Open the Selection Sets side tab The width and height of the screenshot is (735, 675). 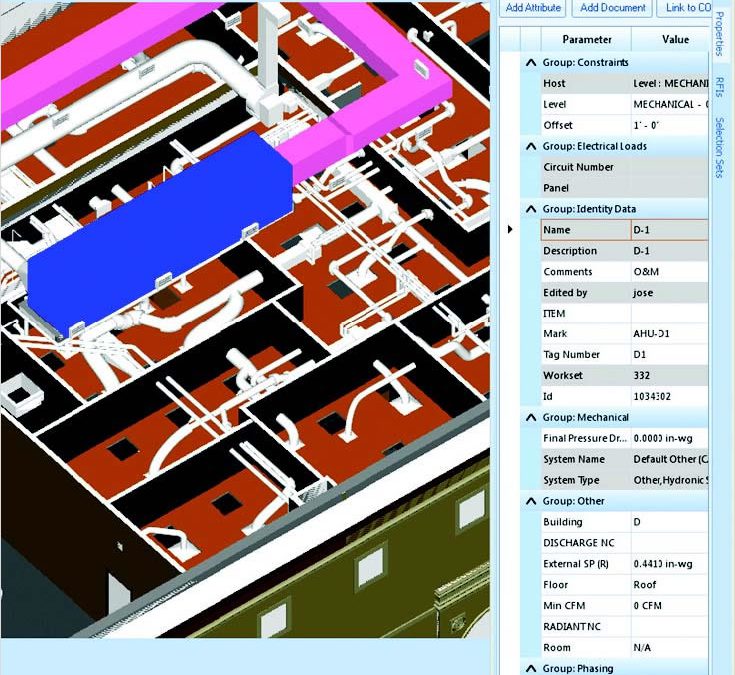tap(719, 147)
